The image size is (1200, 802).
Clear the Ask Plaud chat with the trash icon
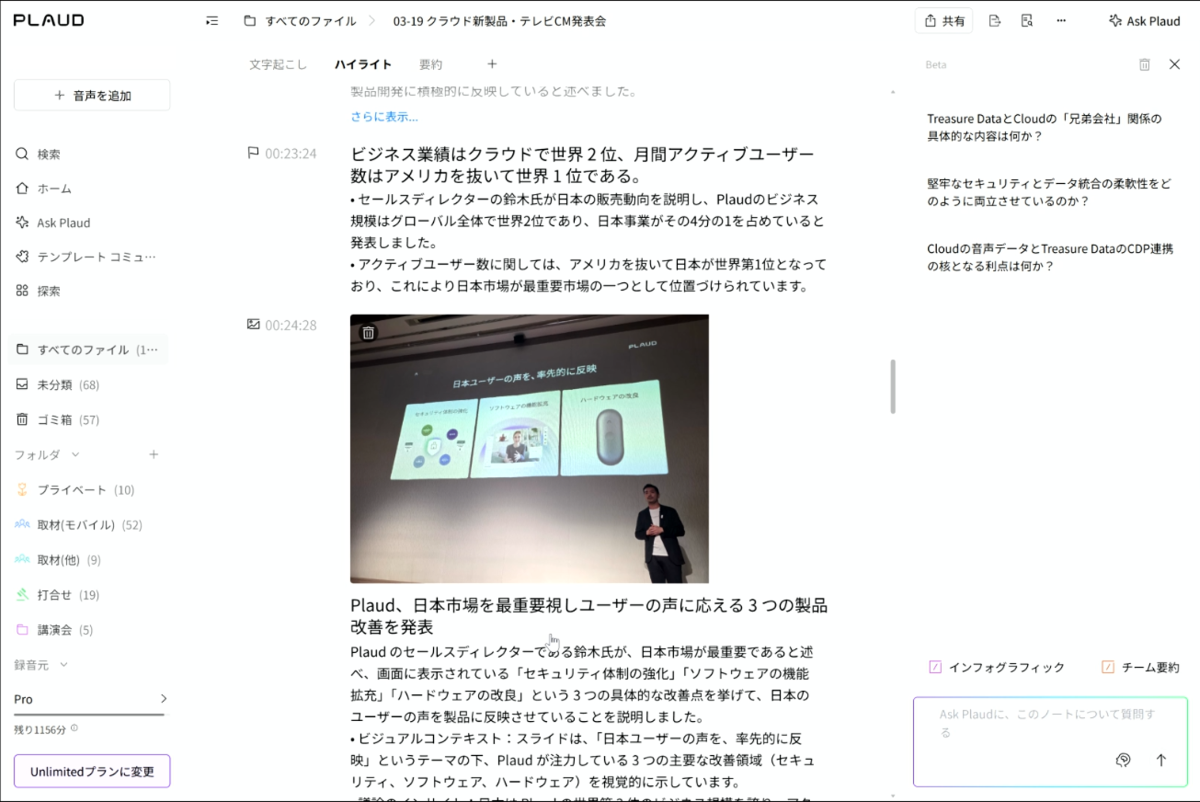pos(1144,64)
